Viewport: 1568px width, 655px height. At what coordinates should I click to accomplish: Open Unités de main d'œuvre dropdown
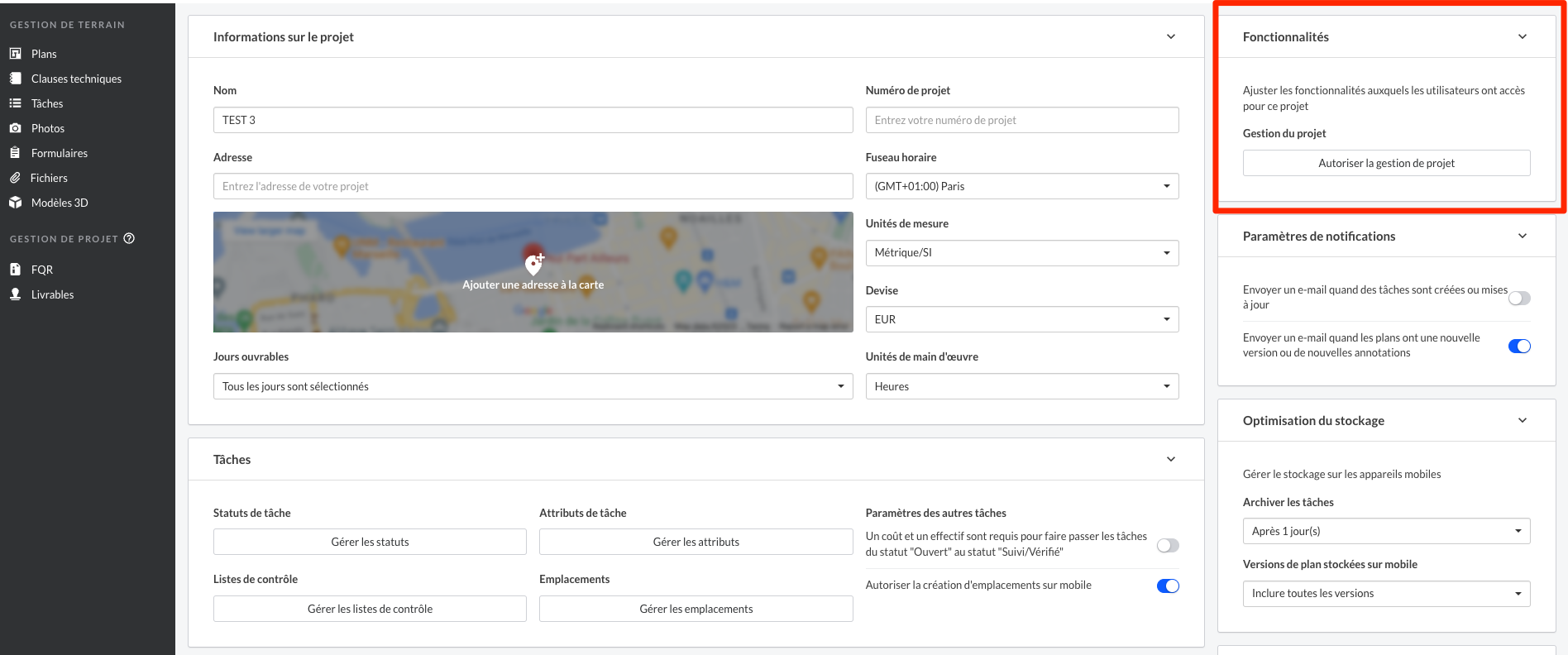pyautogui.click(x=1022, y=386)
